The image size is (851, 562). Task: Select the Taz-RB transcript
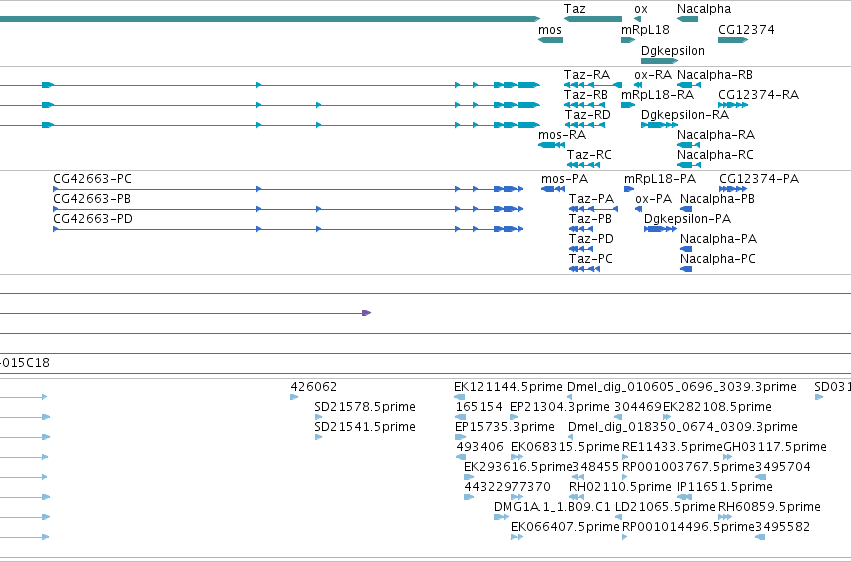(585, 105)
